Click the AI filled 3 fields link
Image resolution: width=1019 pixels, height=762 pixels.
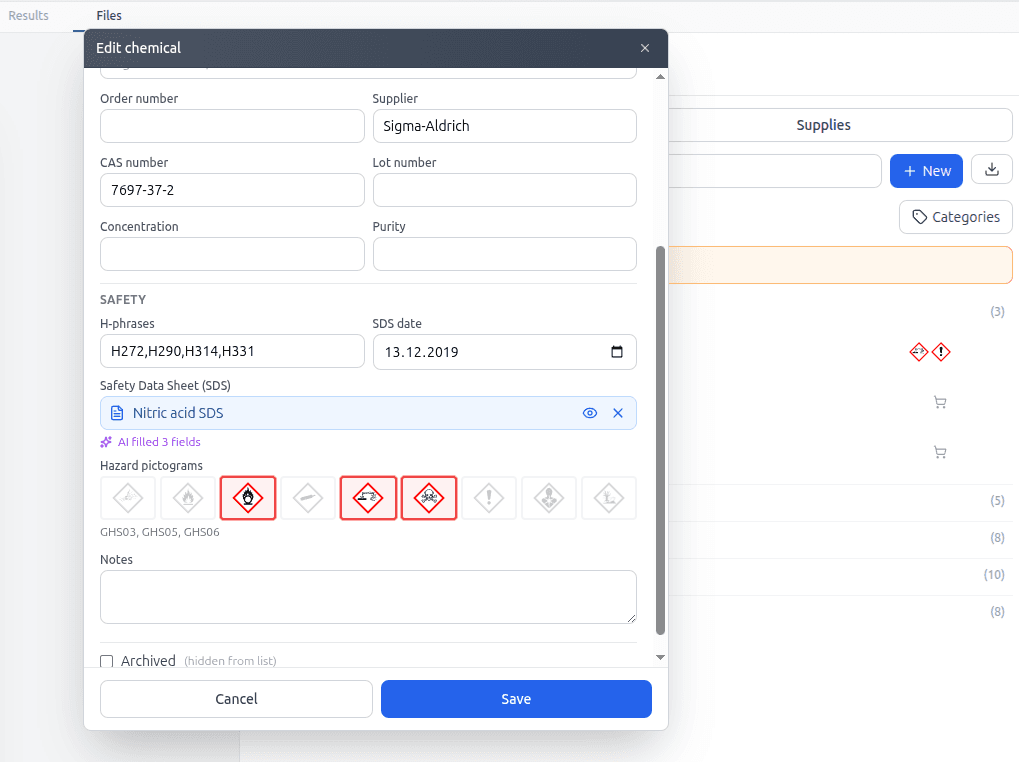coord(159,442)
